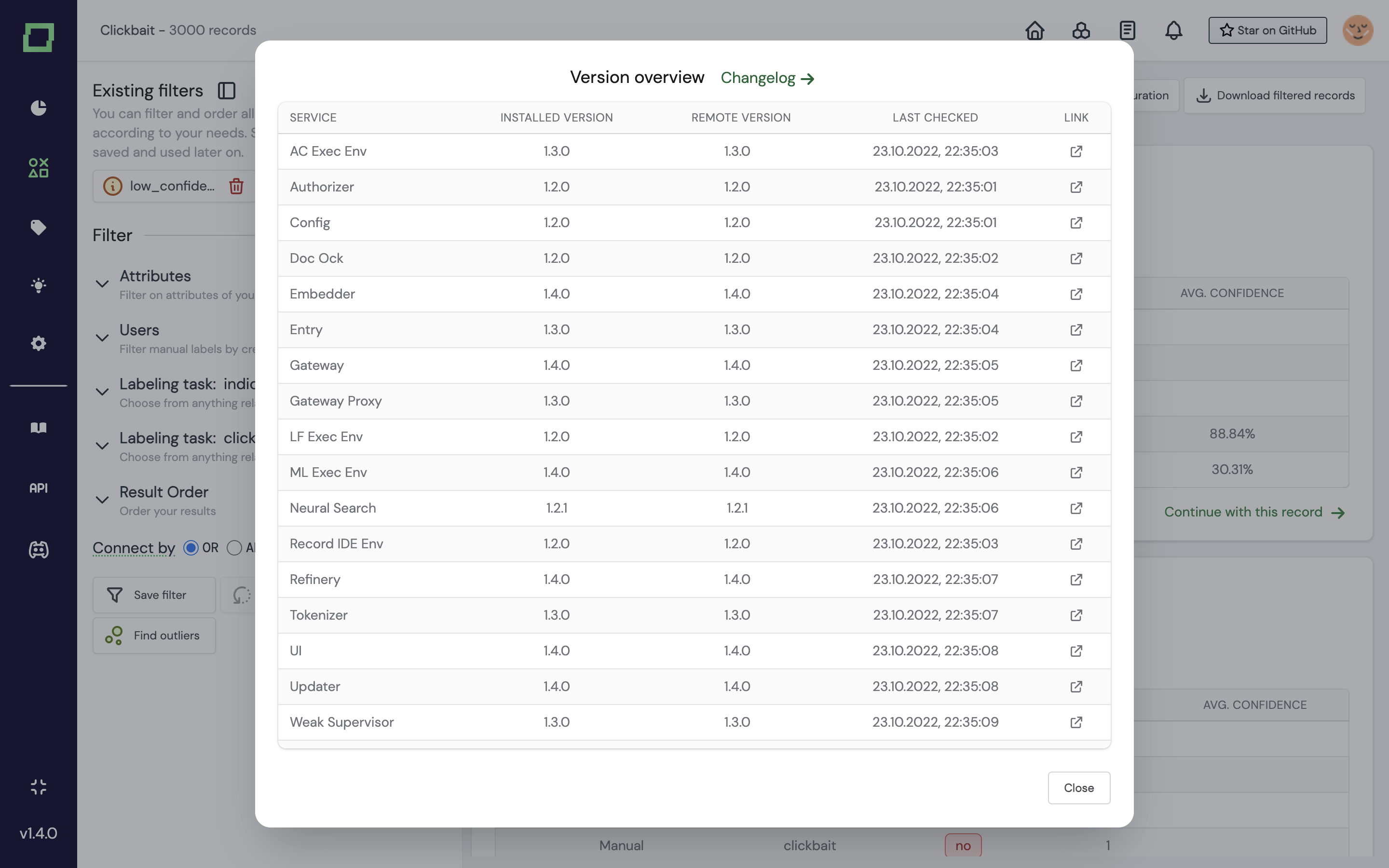The width and height of the screenshot is (1389, 868).
Task: Expand the Result Order section
Action: coord(102,500)
